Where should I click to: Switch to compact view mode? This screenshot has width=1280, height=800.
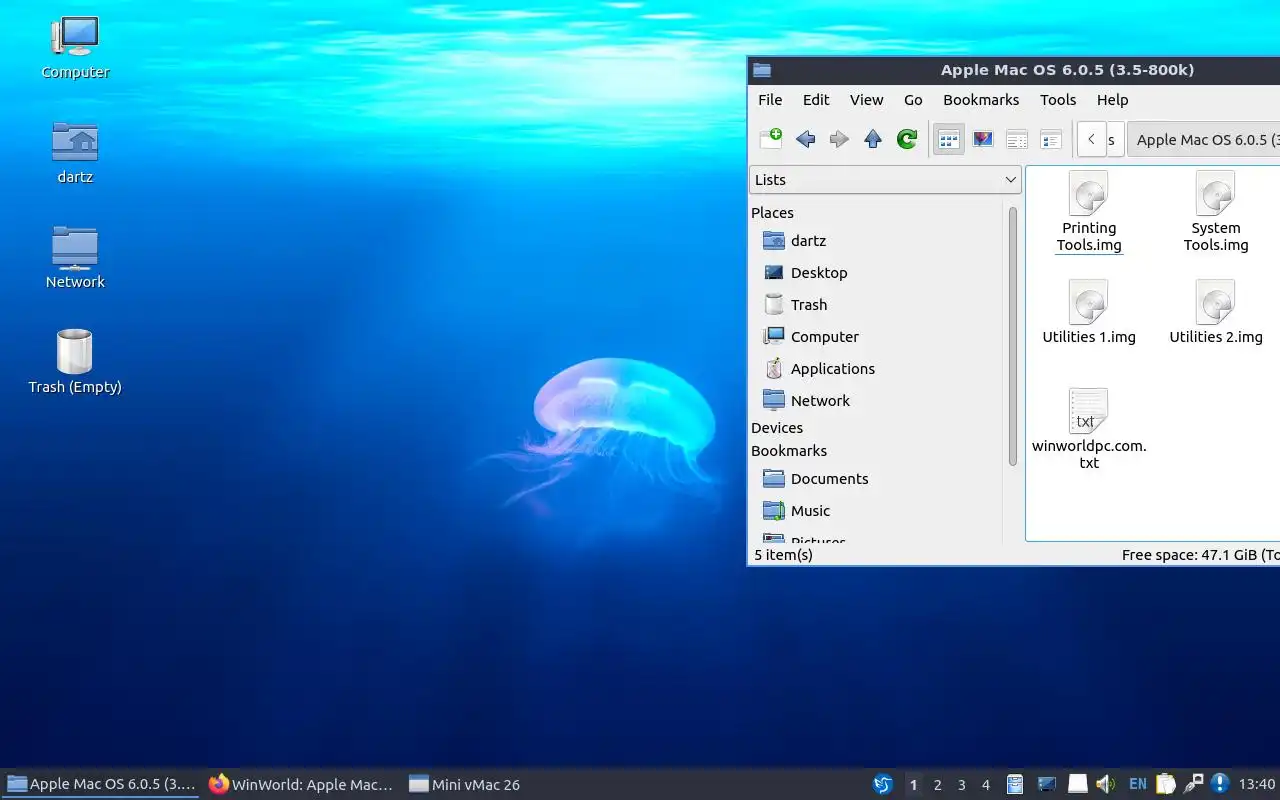[1017, 139]
